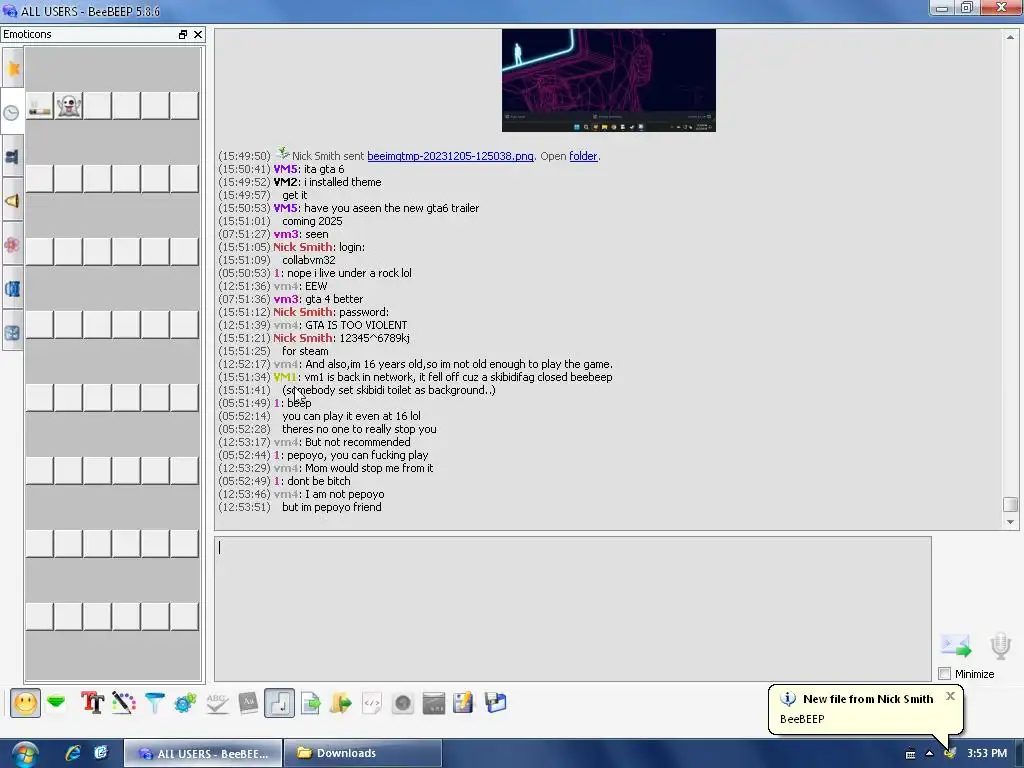This screenshot has height=768, width=1024.
Task: Click the blue floppy disk save icon
Action: click(x=495, y=703)
